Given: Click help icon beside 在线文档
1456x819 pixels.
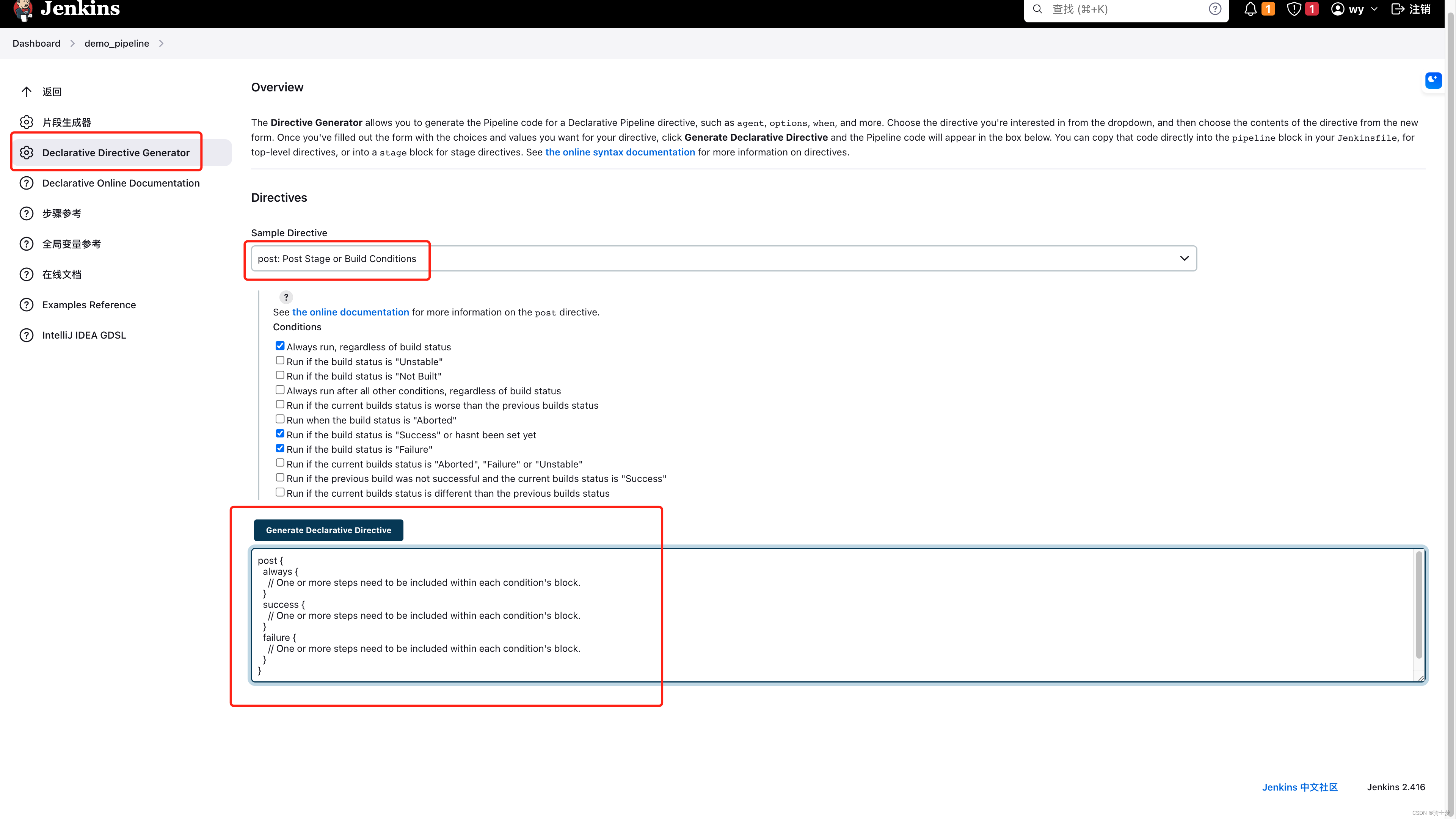Looking at the screenshot, I should (27, 275).
